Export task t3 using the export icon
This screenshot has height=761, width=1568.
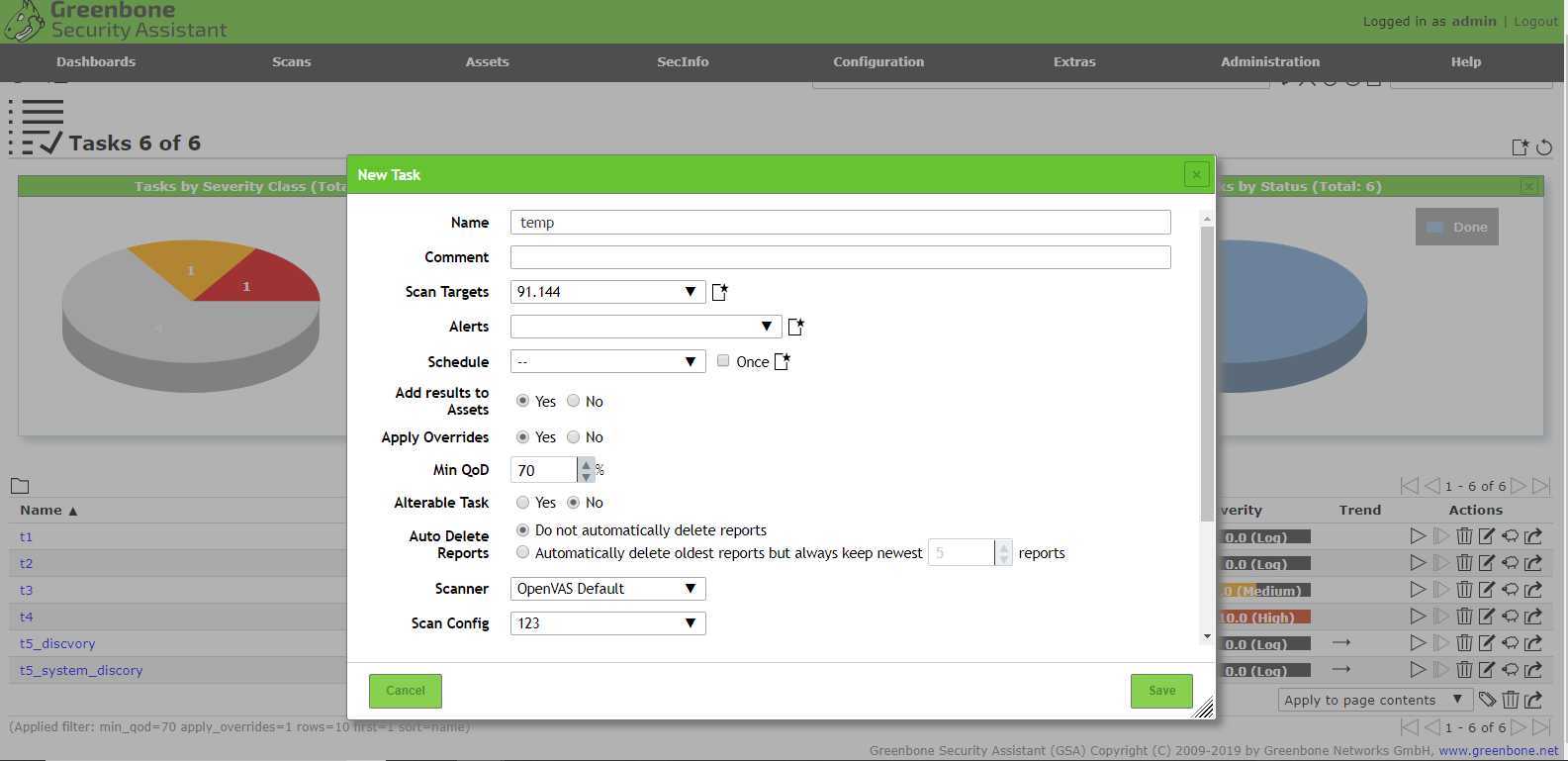pyautogui.click(x=1533, y=590)
